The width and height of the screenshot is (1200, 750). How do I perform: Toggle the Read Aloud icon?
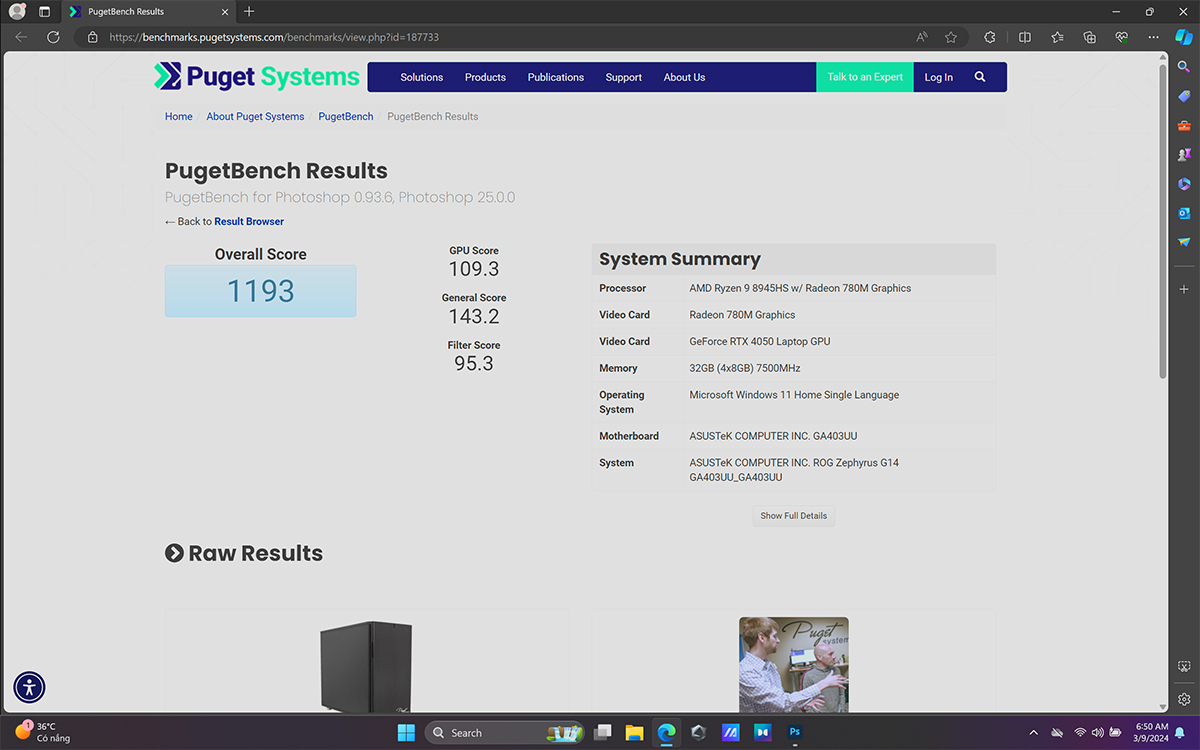point(922,37)
